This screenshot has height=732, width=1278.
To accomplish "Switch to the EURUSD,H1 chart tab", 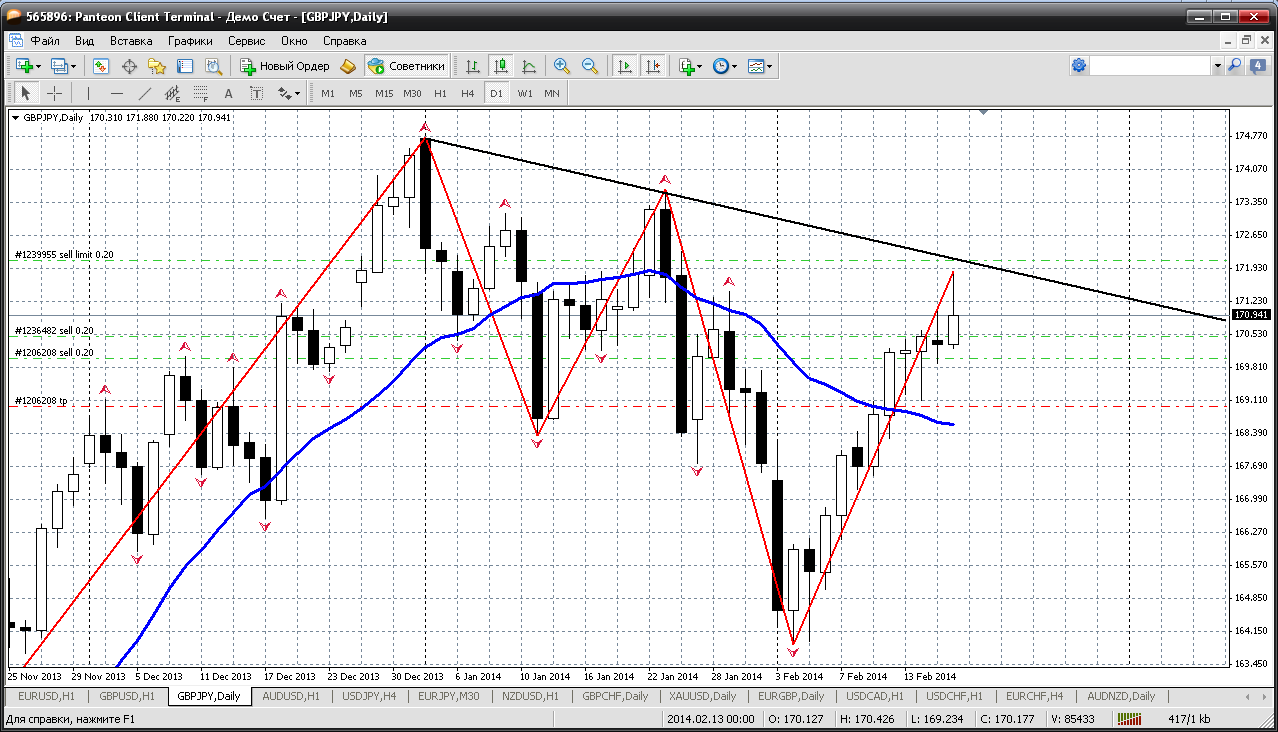I will click(x=47, y=696).
